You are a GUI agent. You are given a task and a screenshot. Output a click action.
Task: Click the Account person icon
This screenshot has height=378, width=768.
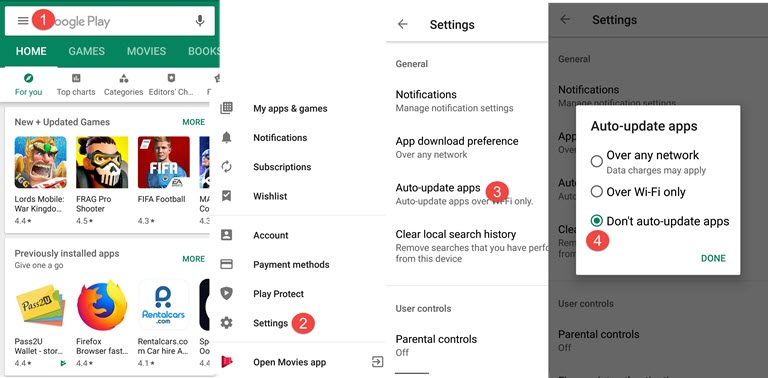[226, 235]
